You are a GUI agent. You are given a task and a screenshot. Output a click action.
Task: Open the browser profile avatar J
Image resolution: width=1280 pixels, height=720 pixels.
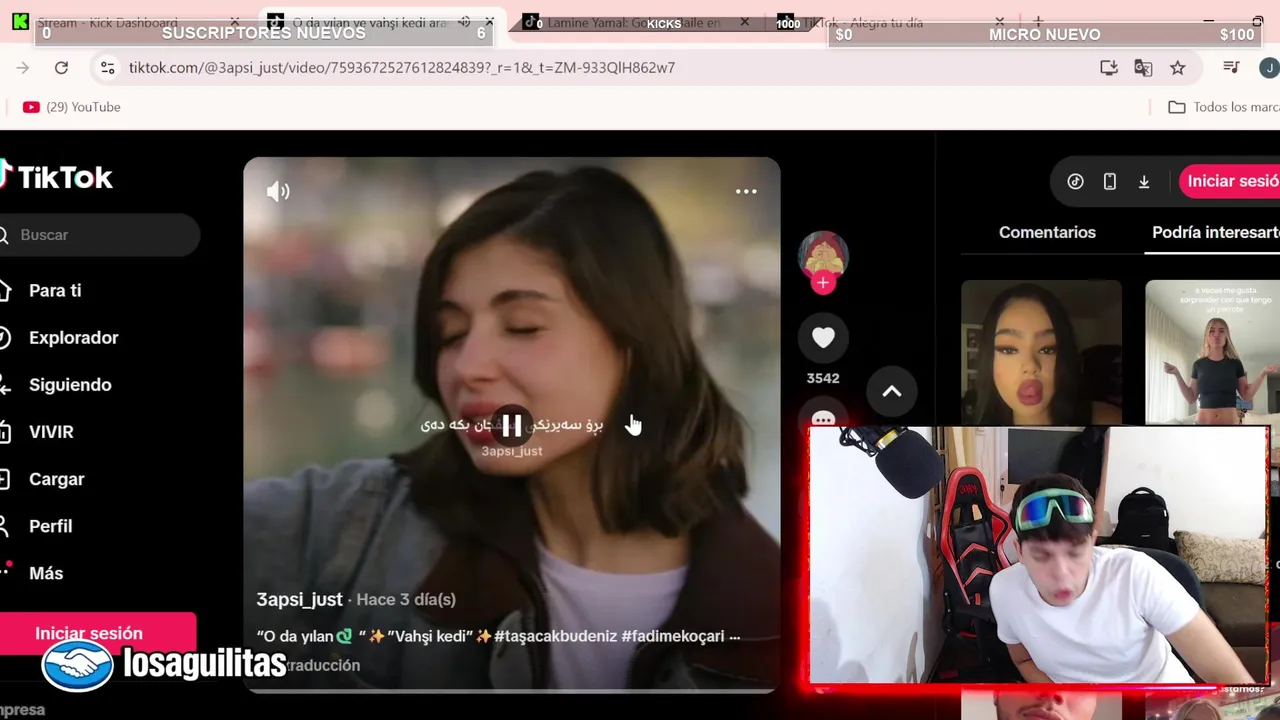(1268, 67)
